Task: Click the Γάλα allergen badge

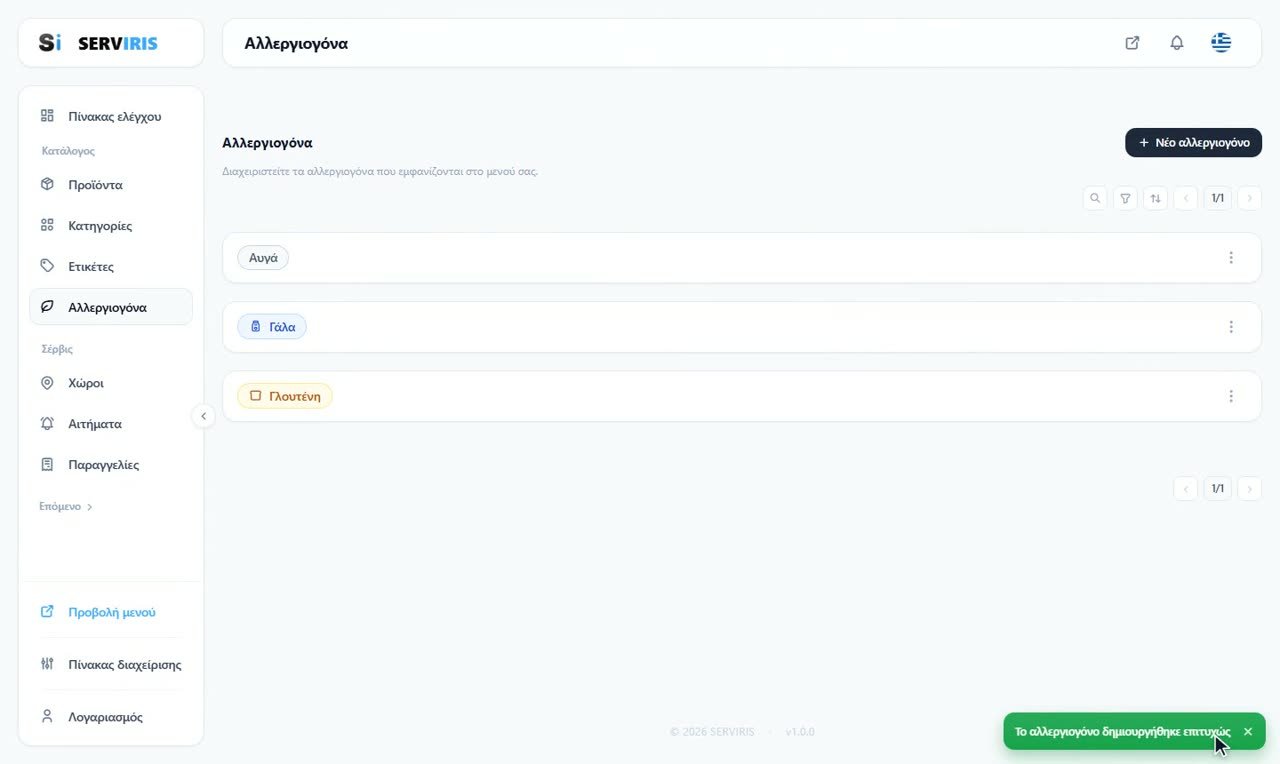Action: pos(272,327)
